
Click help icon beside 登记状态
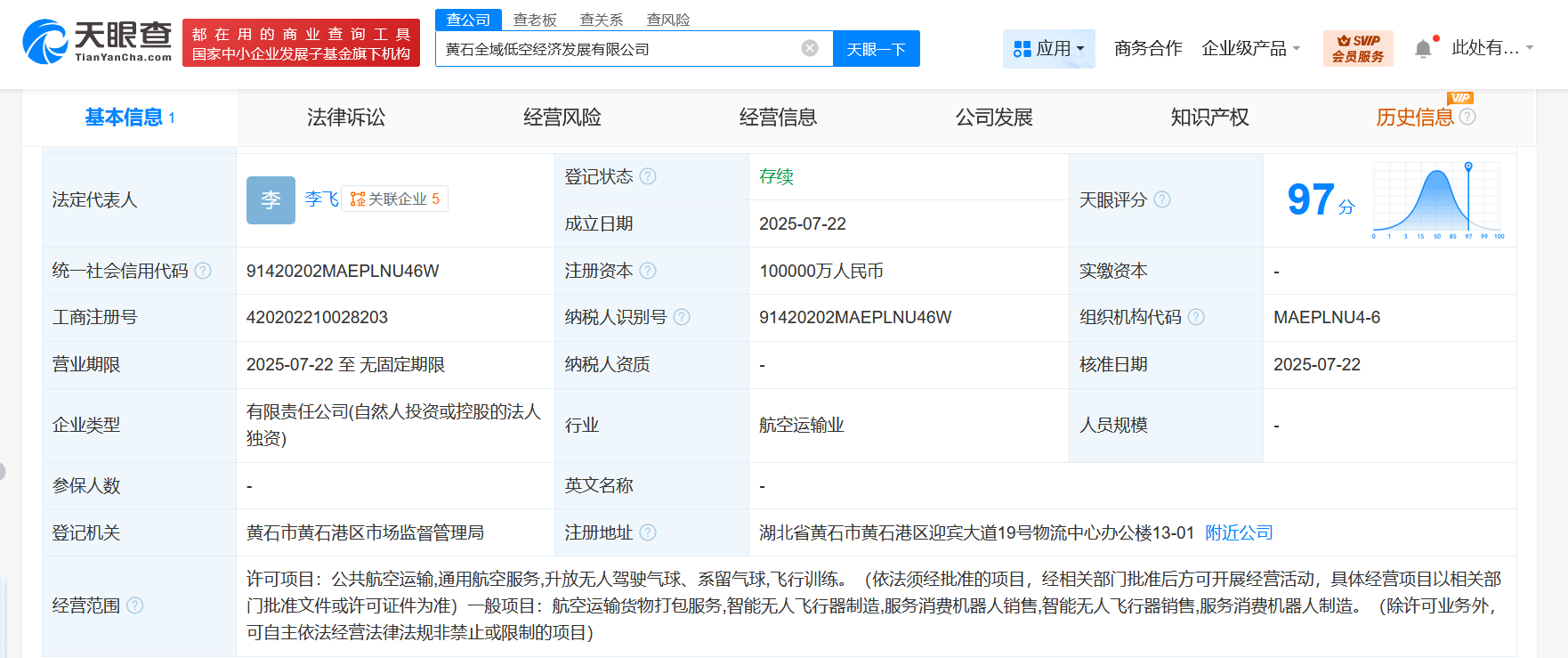648,176
